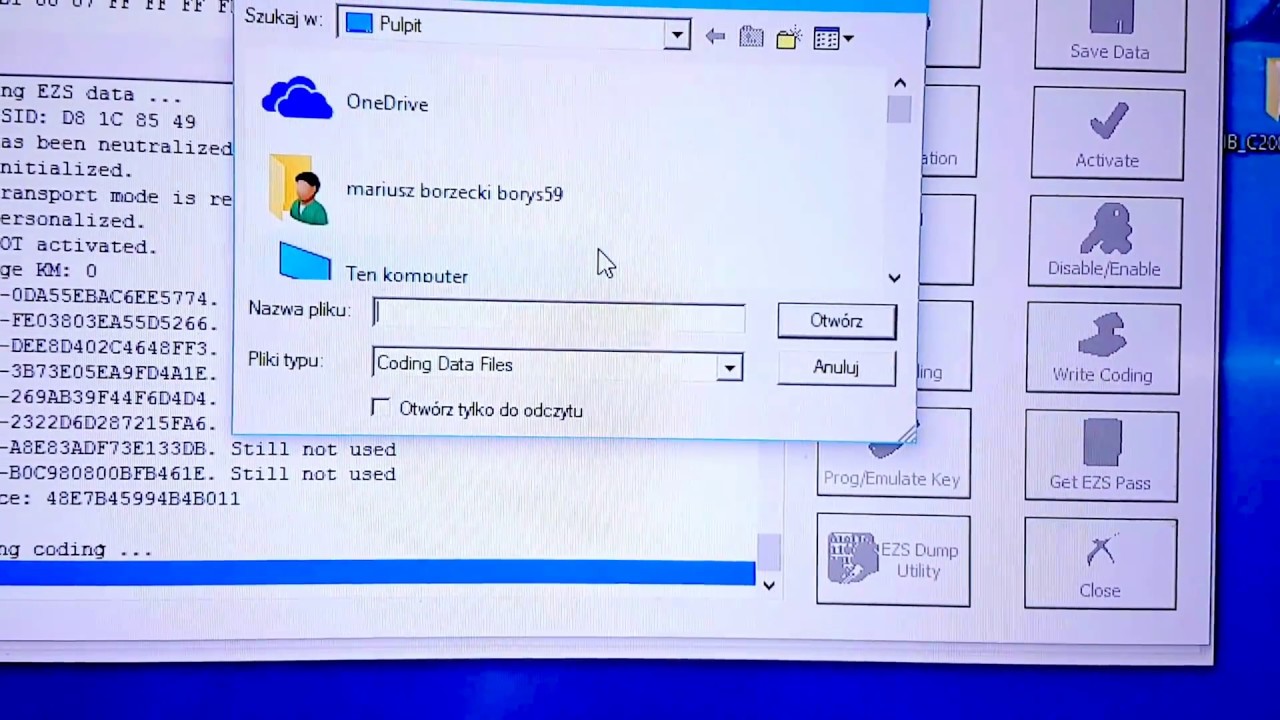The image size is (1280, 720).
Task: Click the log text 'SID: D8 1C 85 49'
Action: (x=98, y=120)
